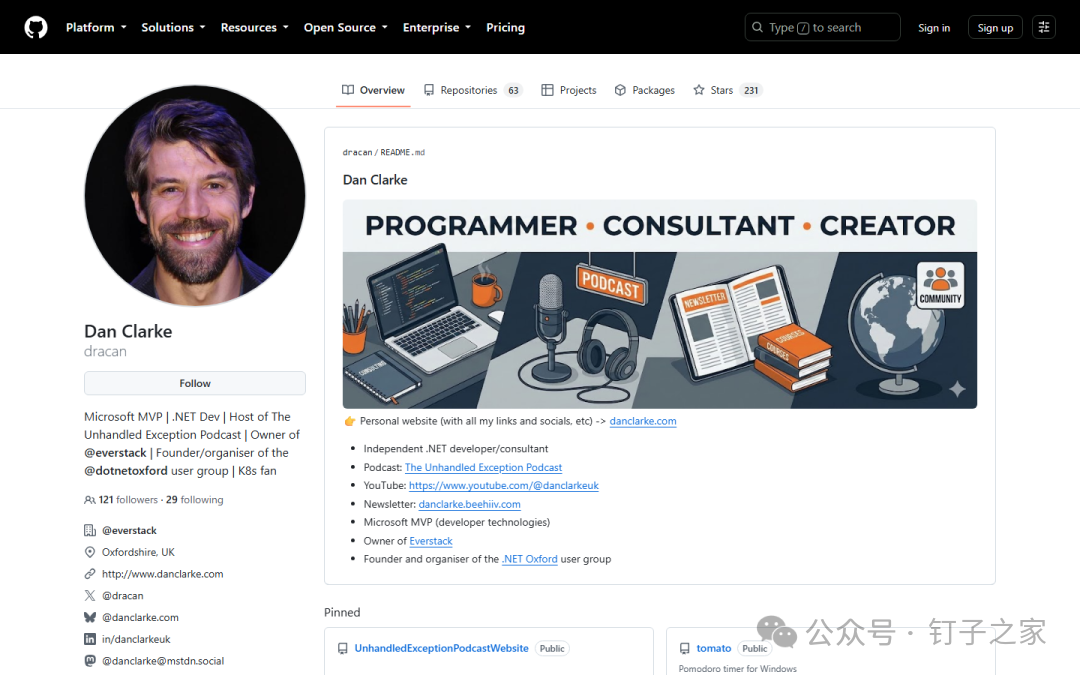The image size is (1080, 675).
Task: Click the Mastodon logo icon
Action: pos(90,661)
